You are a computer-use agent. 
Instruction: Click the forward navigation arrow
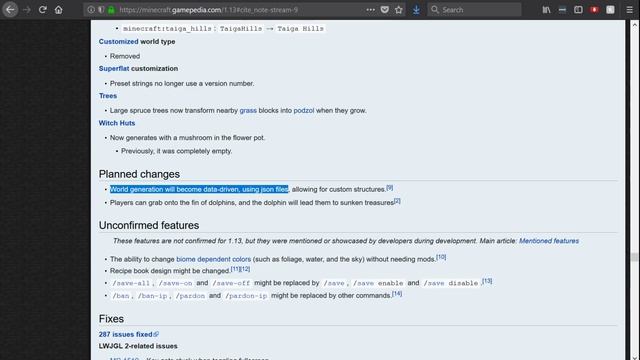pyautogui.click(x=27, y=9)
